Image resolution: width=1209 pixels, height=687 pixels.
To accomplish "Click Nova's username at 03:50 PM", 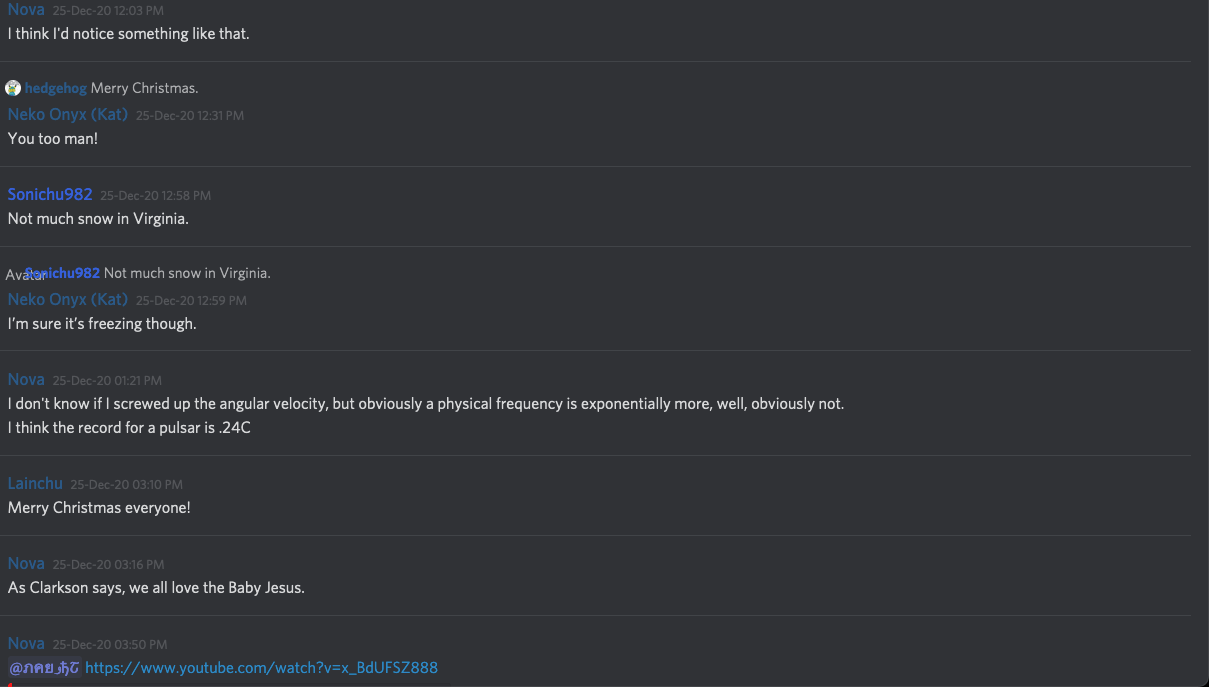I will pyautogui.click(x=26, y=643).
